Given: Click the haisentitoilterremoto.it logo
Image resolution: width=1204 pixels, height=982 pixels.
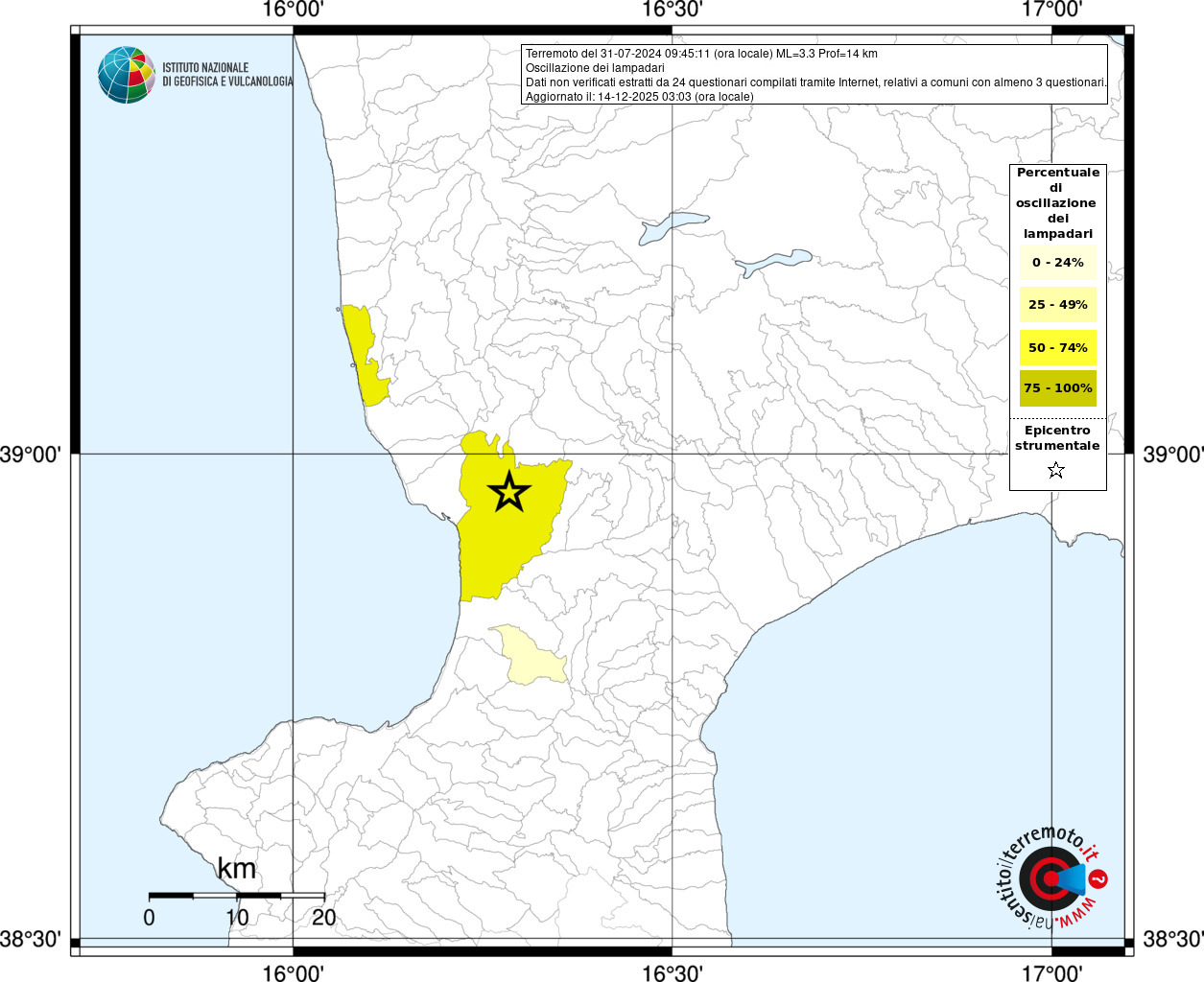Looking at the screenshot, I should 1052,877.
